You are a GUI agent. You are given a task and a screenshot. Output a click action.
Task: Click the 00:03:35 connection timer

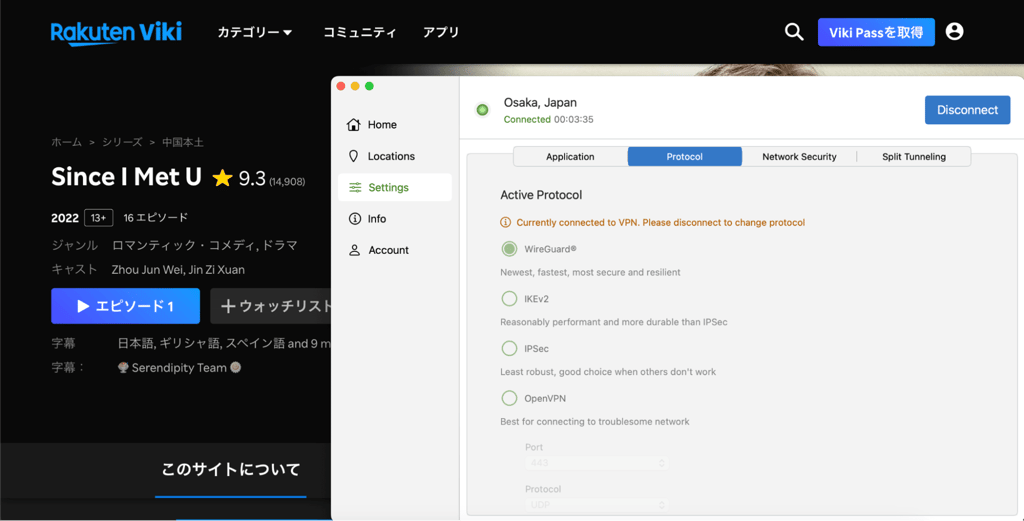[573, 119]
